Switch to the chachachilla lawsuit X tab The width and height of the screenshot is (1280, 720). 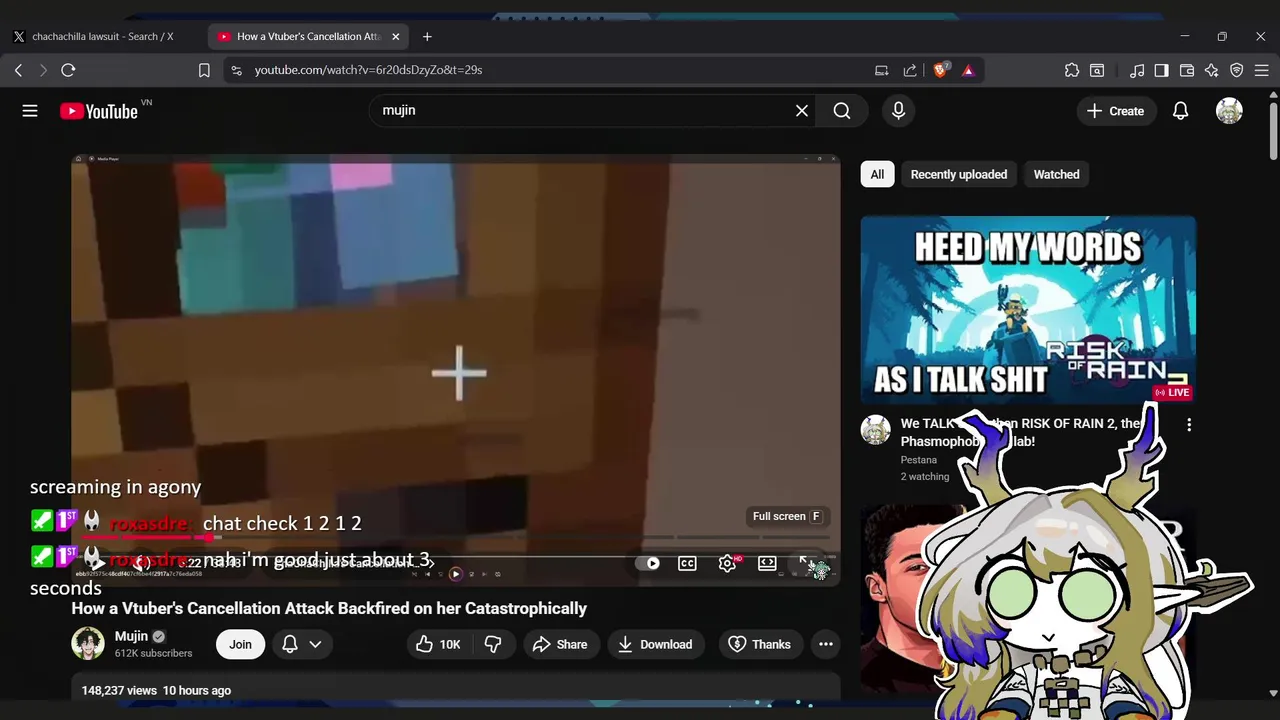pos(102,36)
